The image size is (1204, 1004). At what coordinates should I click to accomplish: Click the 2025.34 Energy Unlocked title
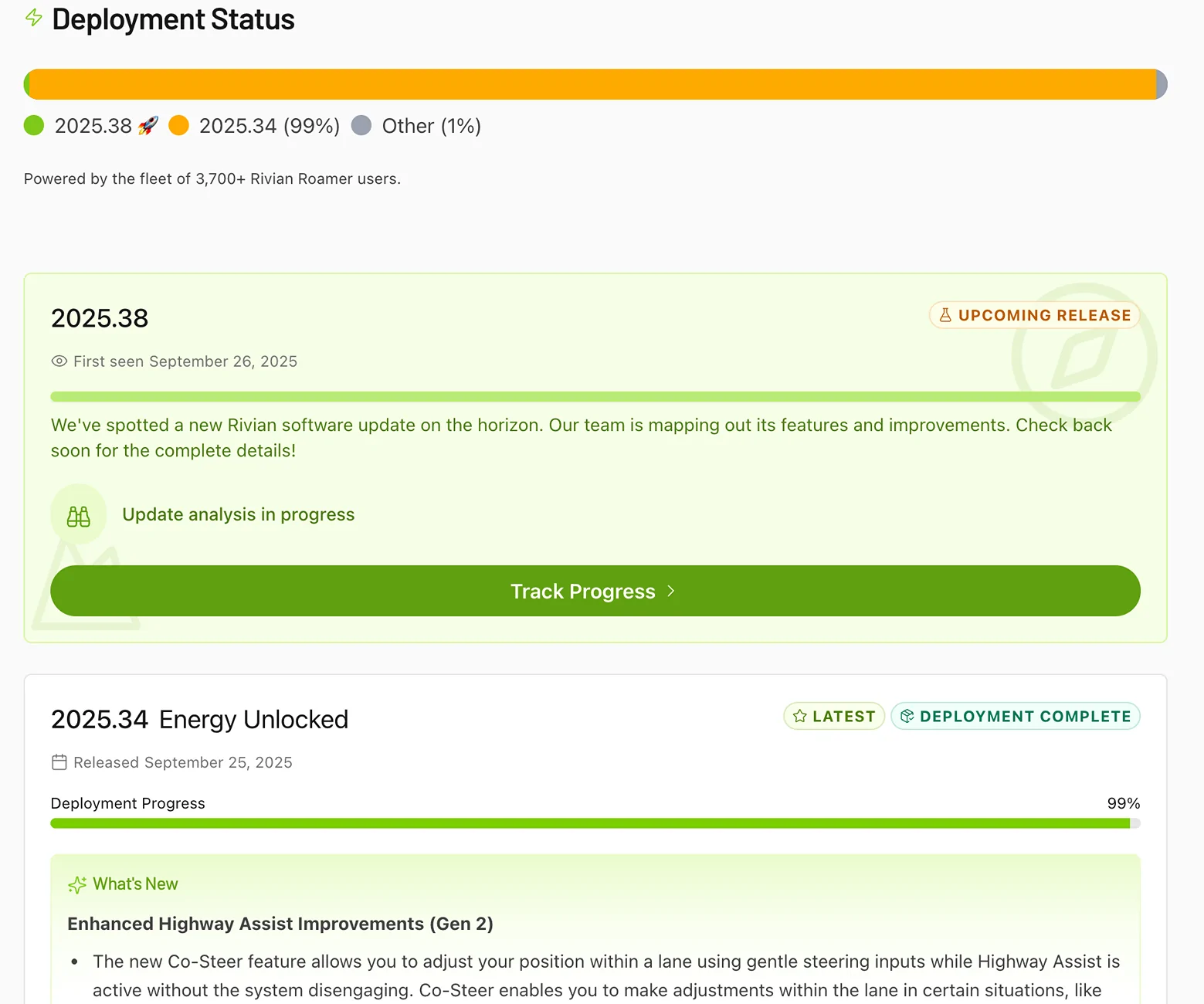(x=200, y=719)
